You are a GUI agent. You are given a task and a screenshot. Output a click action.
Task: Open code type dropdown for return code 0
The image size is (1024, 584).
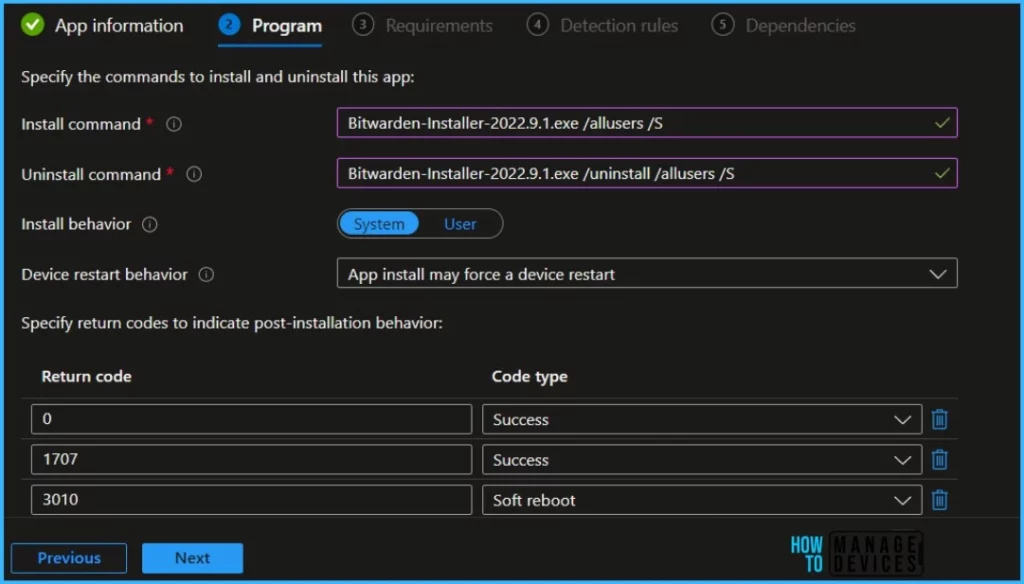pos(701,419)
